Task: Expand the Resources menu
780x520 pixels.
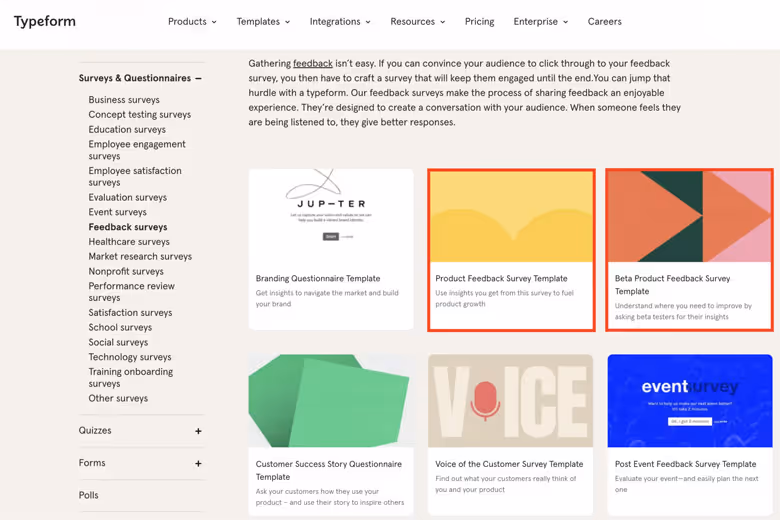Action: pyautogui.click(x=417, y=21)
